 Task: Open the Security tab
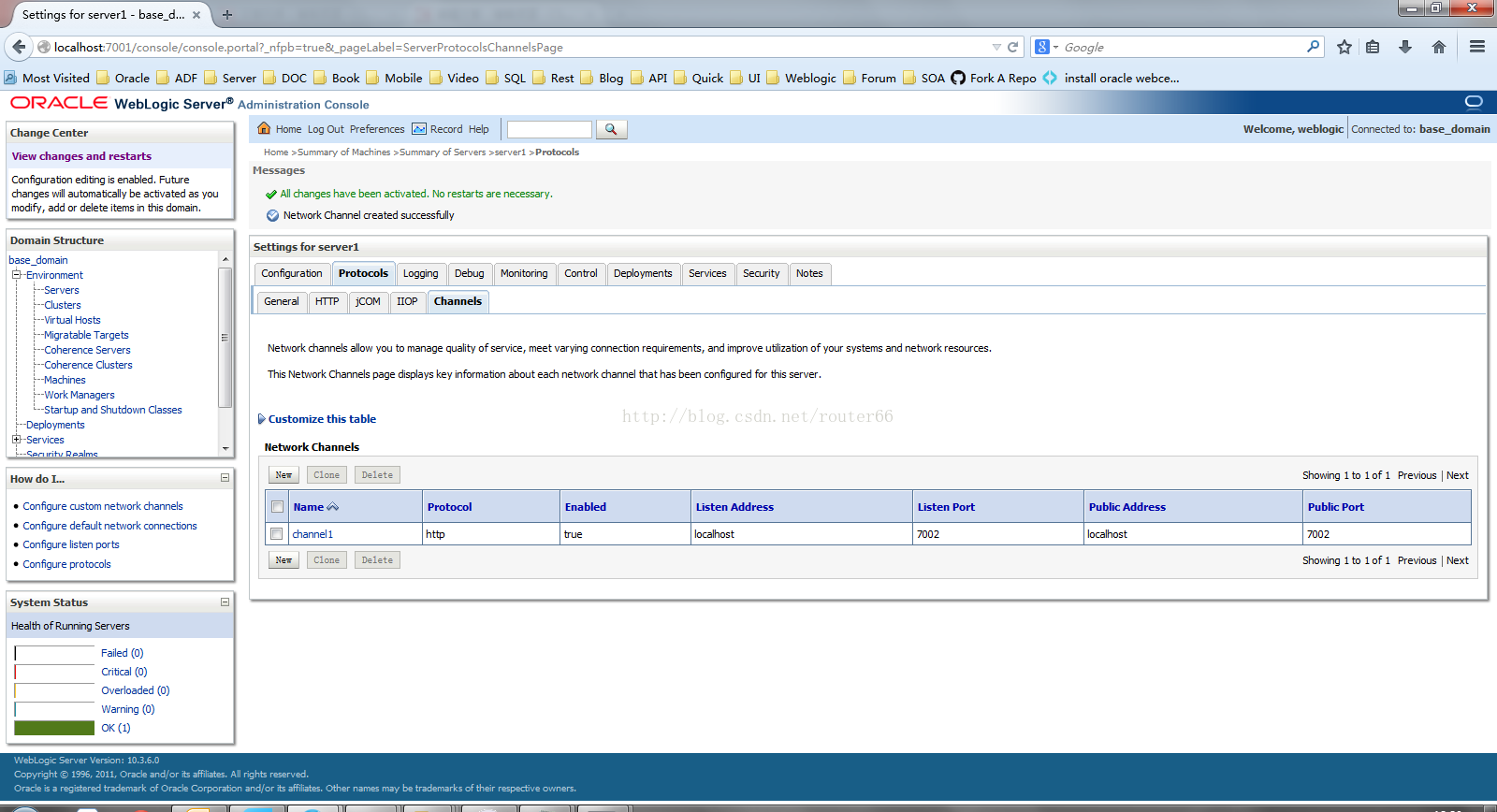point(762,273)
